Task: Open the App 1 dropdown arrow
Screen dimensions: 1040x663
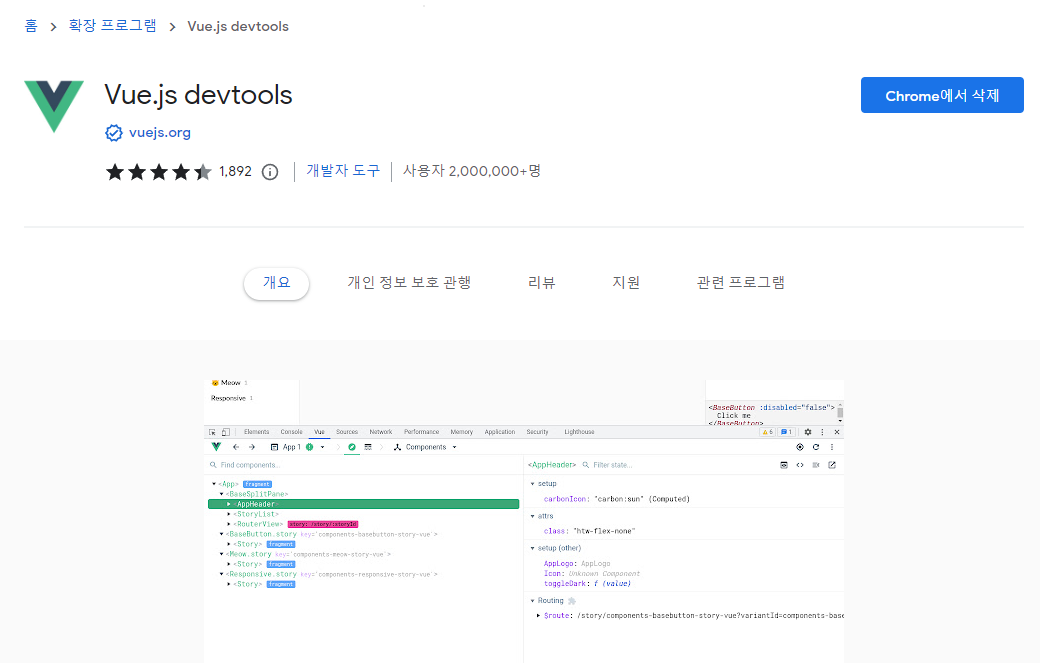Action: pos(323,447)
